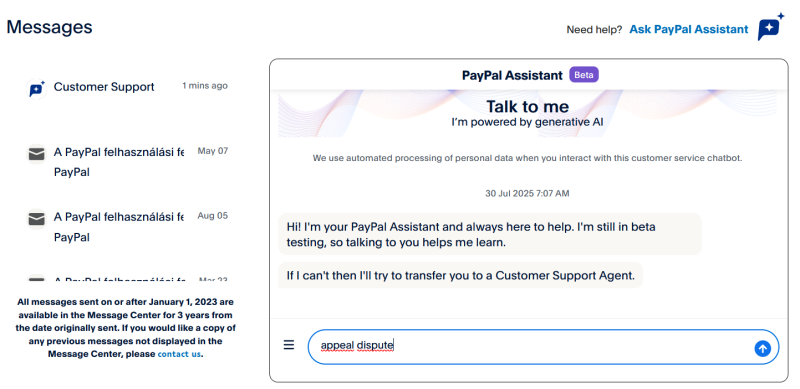Focus the chat input with appeal dispute

click(543, 347)
